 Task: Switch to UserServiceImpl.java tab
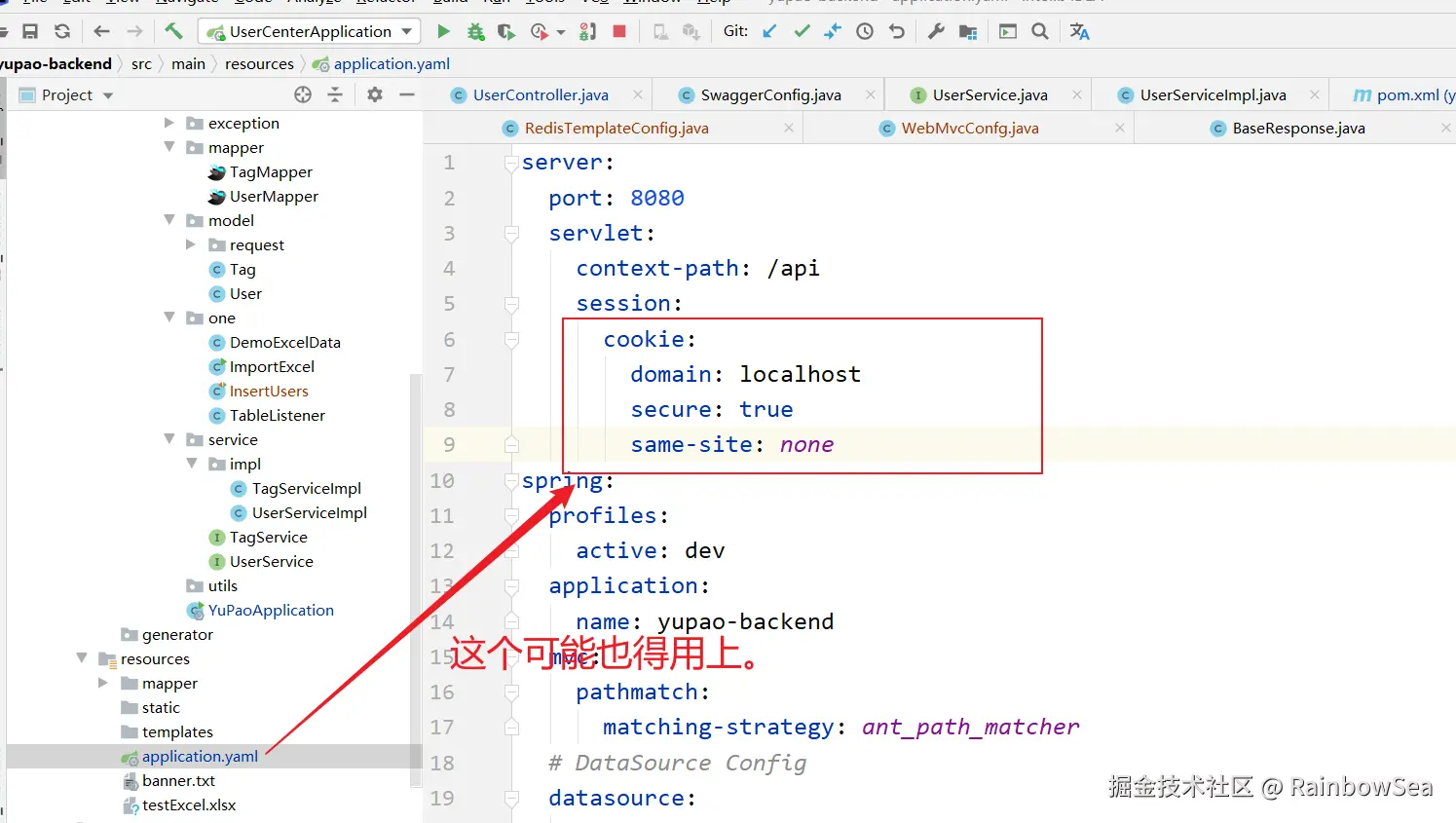(1213, 94)
